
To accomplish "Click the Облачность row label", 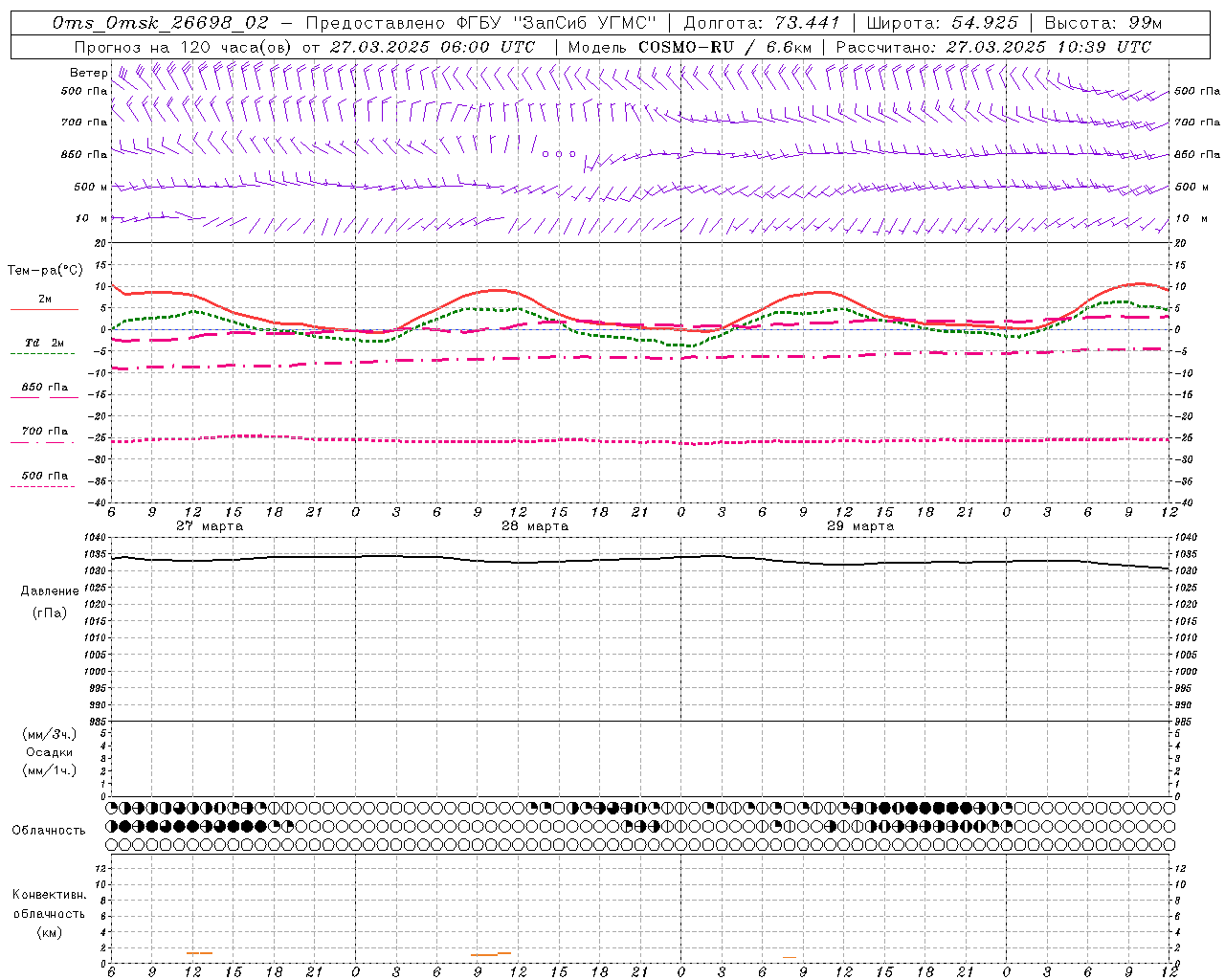I will pos(49,831).
